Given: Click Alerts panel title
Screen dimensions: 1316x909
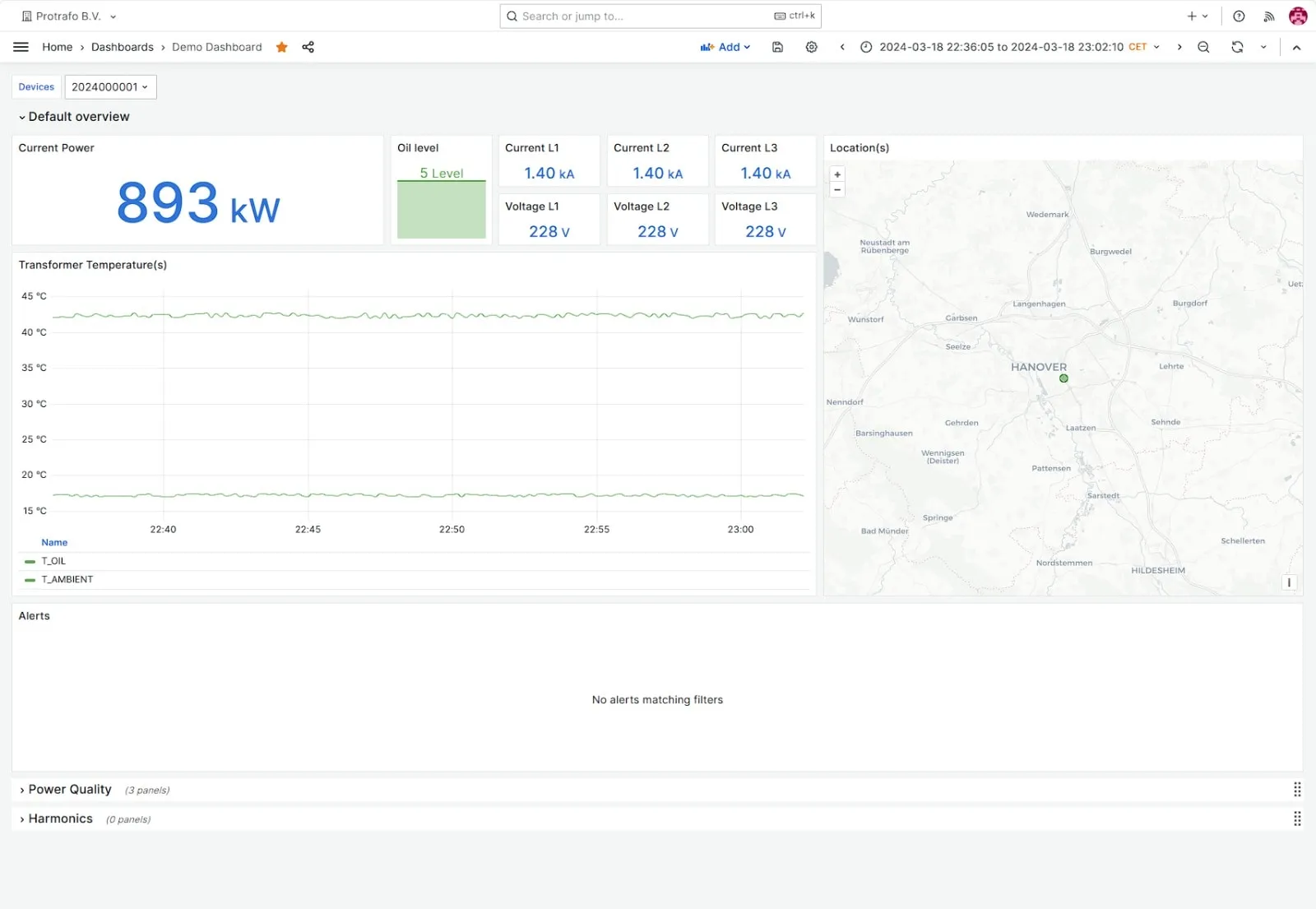Looking at the screenshot, I should 35,616.
